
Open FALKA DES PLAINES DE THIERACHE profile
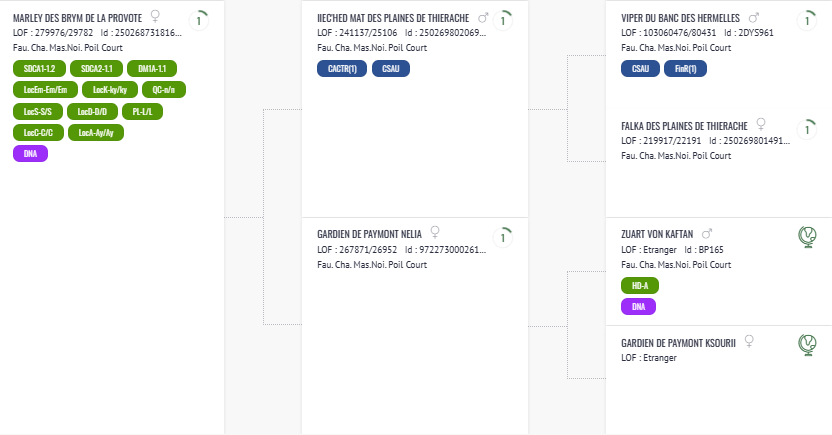(684, 126)
